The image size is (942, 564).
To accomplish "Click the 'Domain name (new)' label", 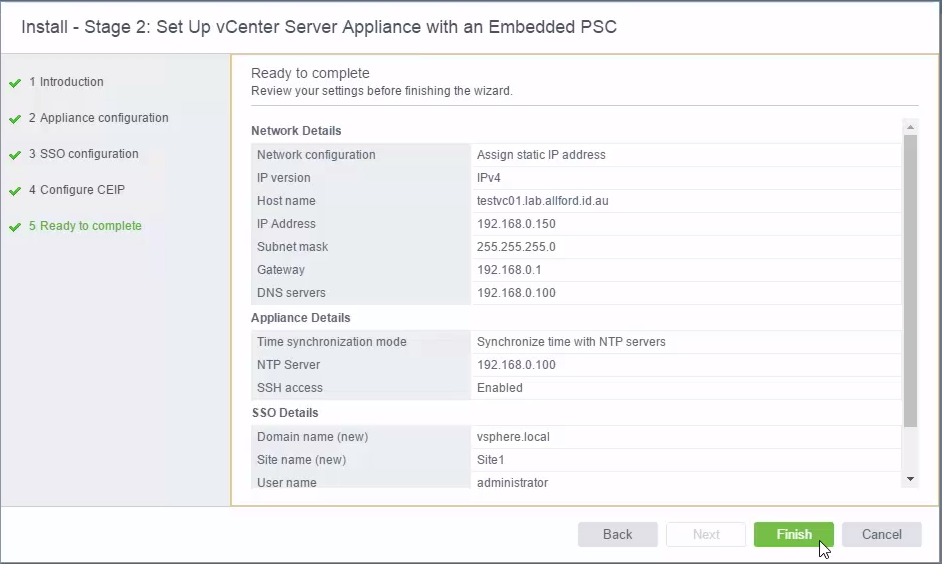I will [x=312, y=437].
